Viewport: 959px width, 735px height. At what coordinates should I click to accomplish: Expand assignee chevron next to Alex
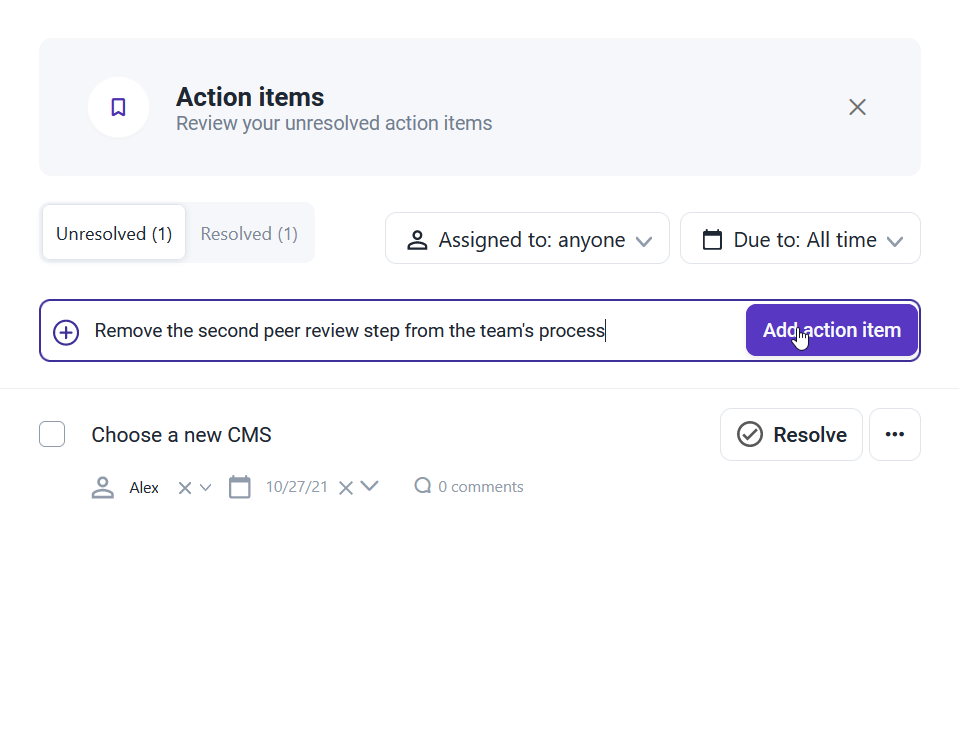[x=206, y=487]
